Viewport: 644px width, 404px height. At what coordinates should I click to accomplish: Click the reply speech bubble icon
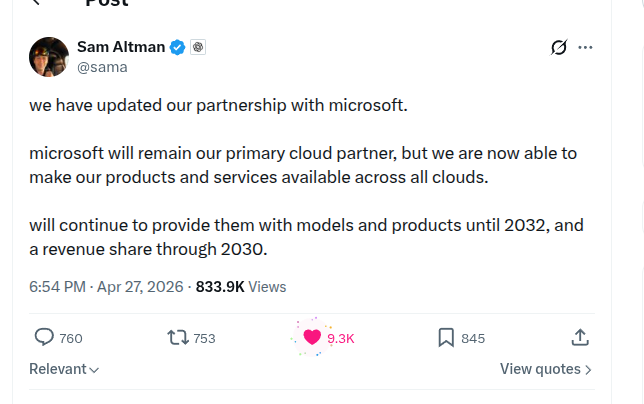pos(44,337)
